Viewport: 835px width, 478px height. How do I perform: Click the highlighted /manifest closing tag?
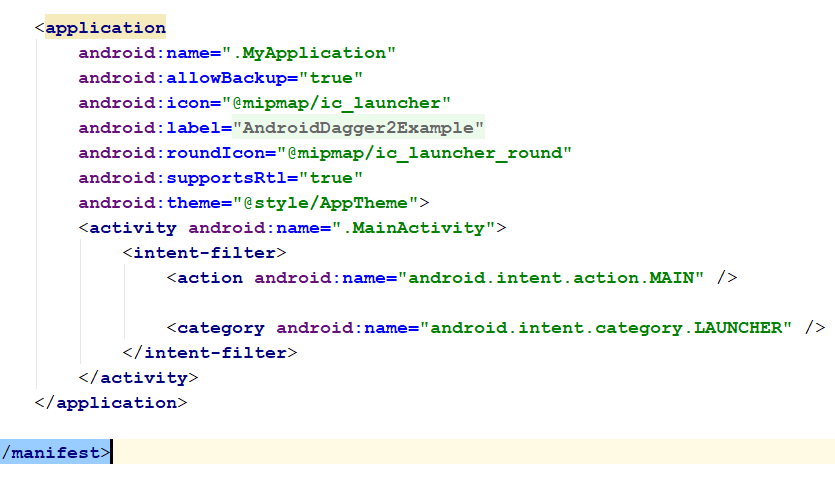[55, 453]
